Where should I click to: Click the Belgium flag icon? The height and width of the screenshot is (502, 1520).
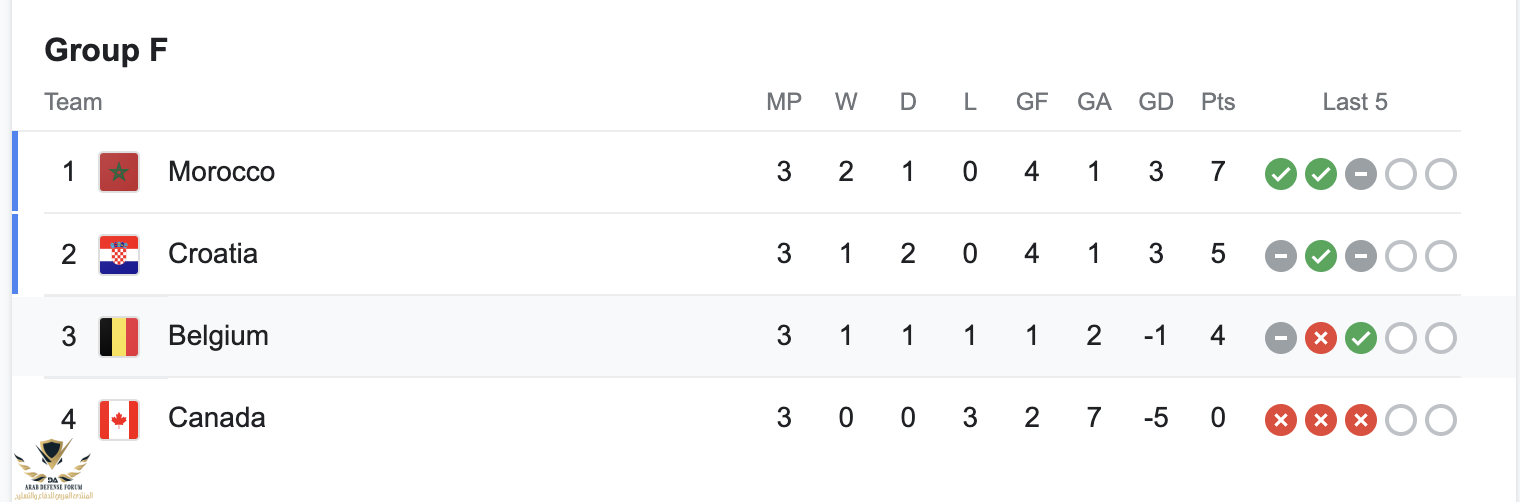[119, 336]
